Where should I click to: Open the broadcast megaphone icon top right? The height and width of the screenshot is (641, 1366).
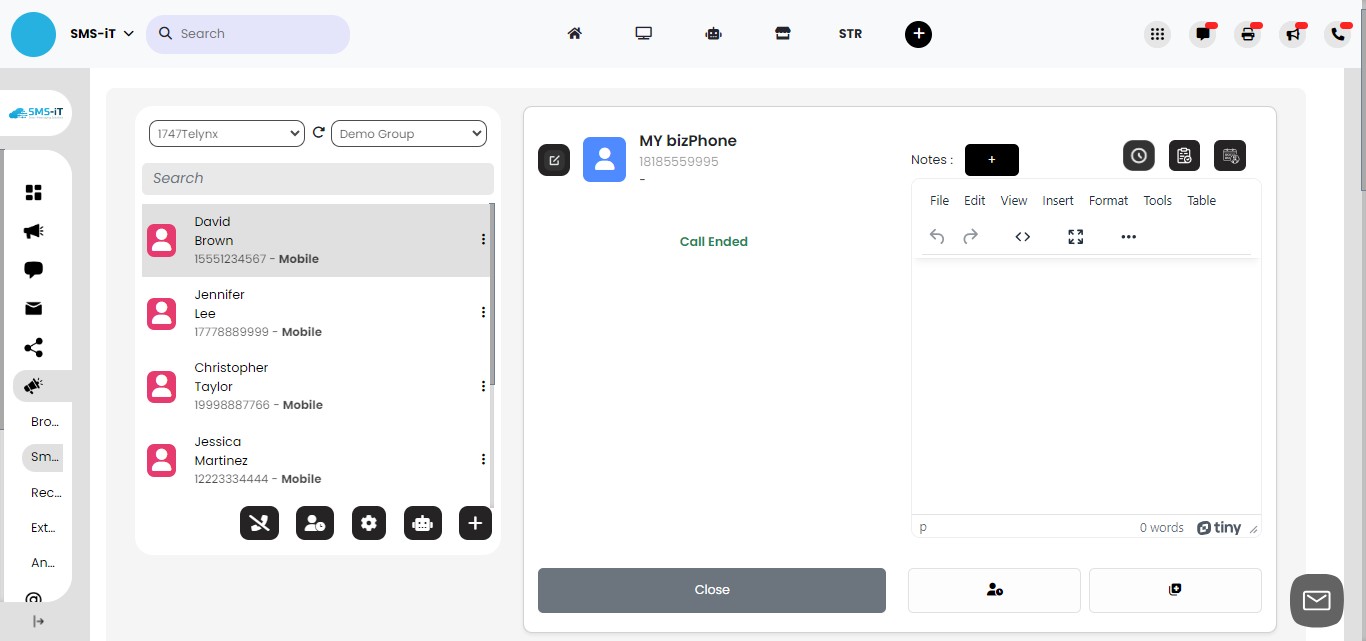pos(1292,33)
